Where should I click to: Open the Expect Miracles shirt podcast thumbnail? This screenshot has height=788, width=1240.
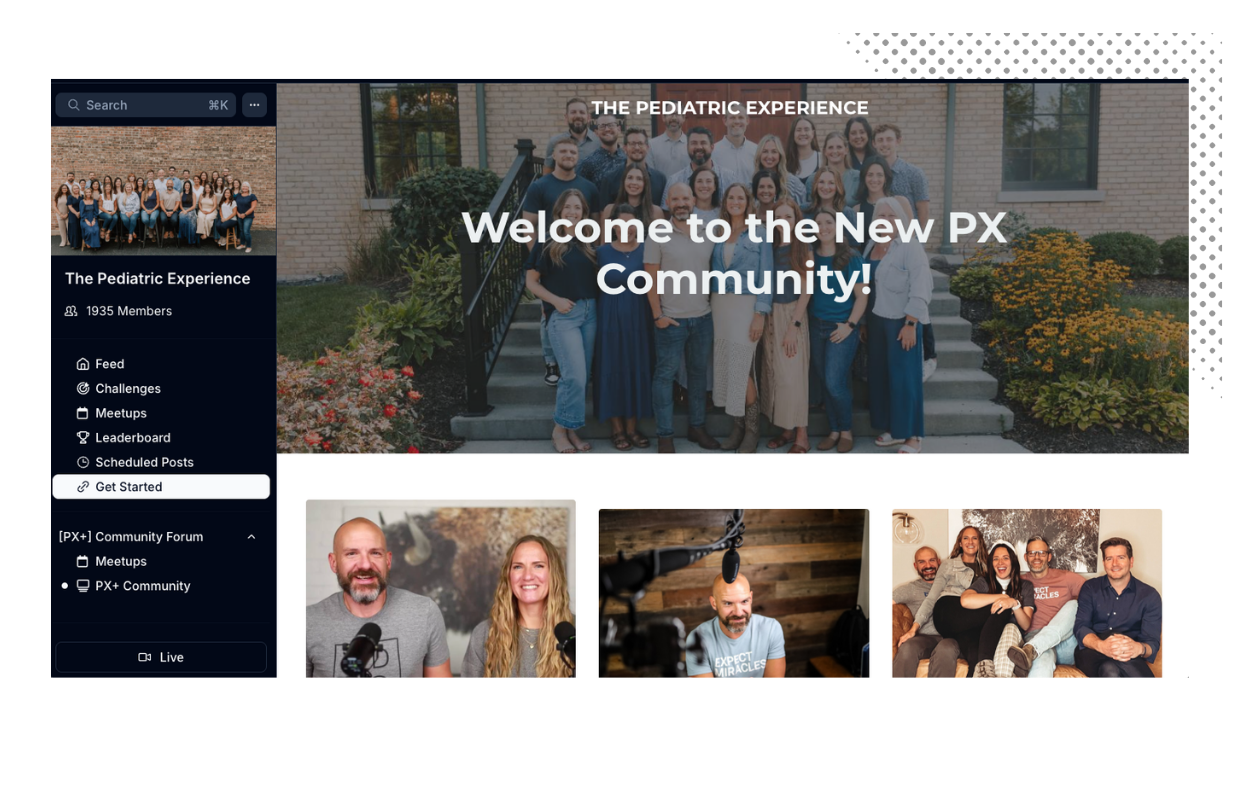[734, 593]
